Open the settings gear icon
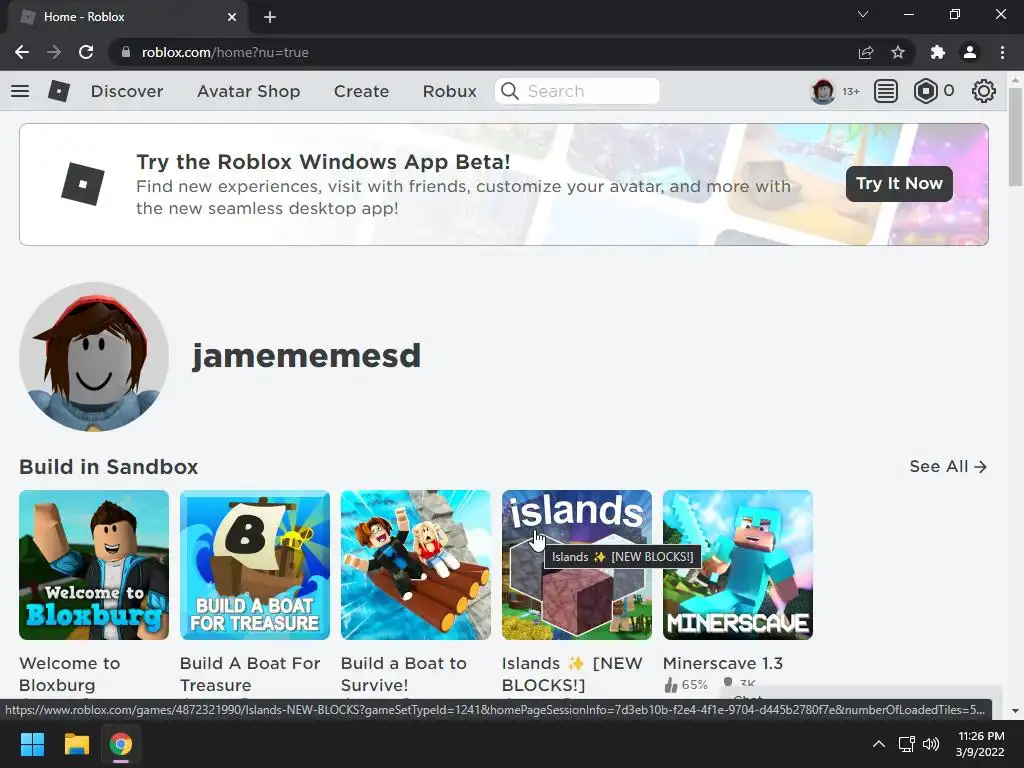This screenshot has height=768, width=1024. pyautogui.click(x=984, y=91)
